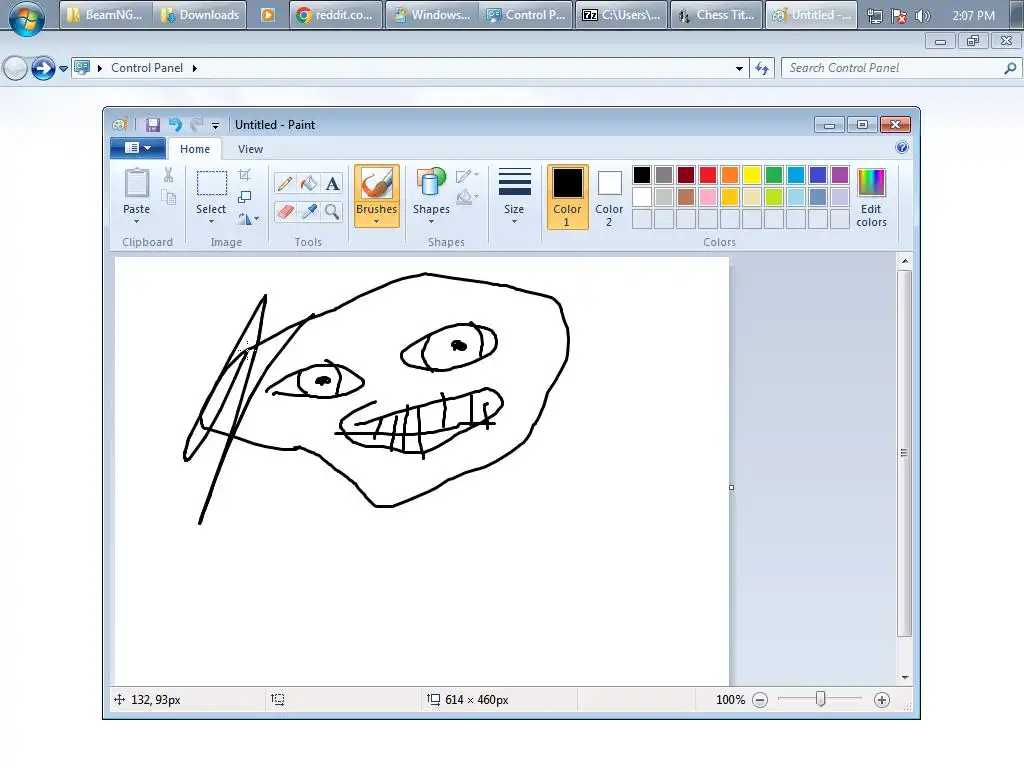
Task: Pick the yellow color swatch
Action: 752,175
